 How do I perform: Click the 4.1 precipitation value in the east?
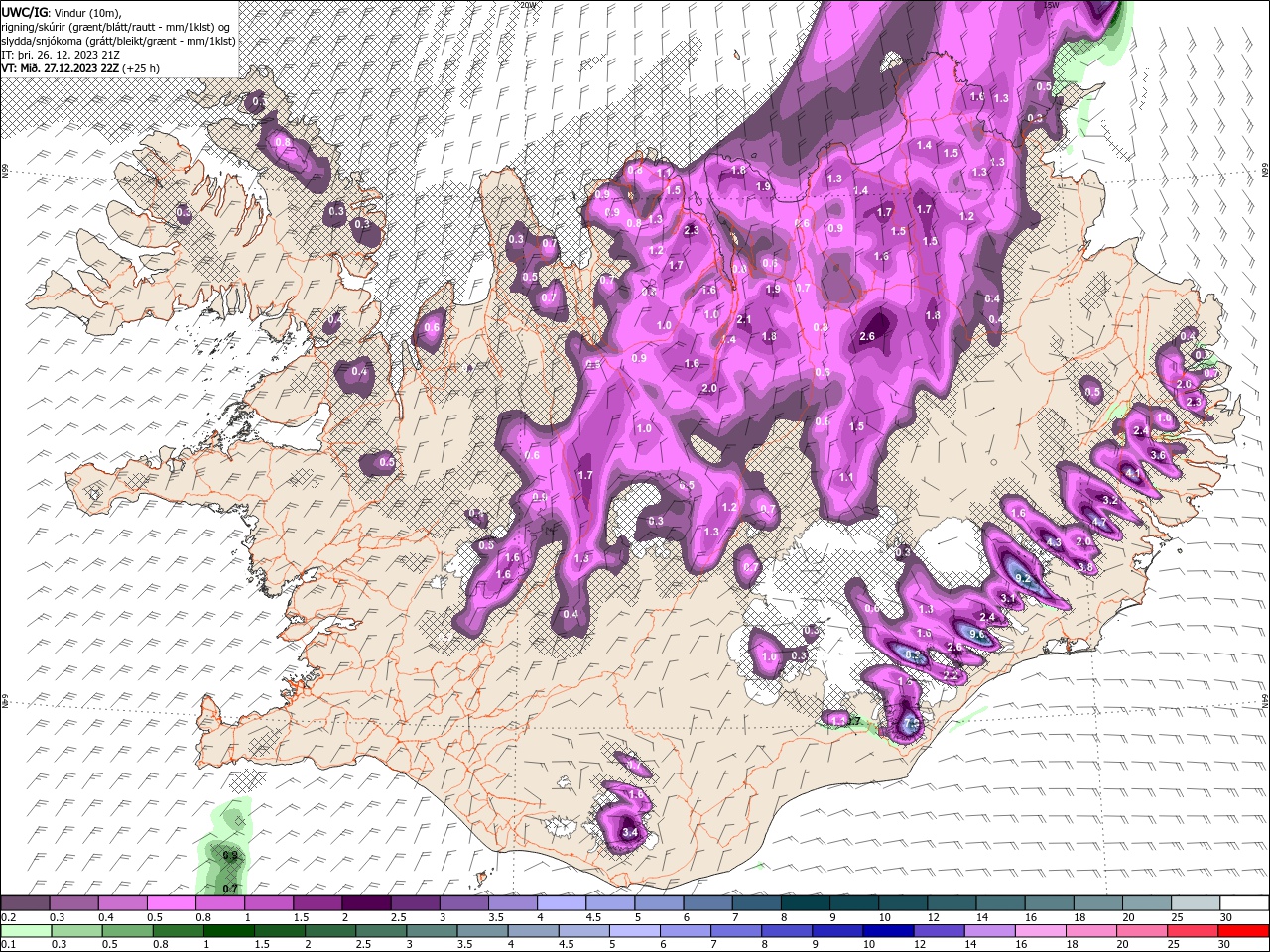click(x=1132, y=473)
